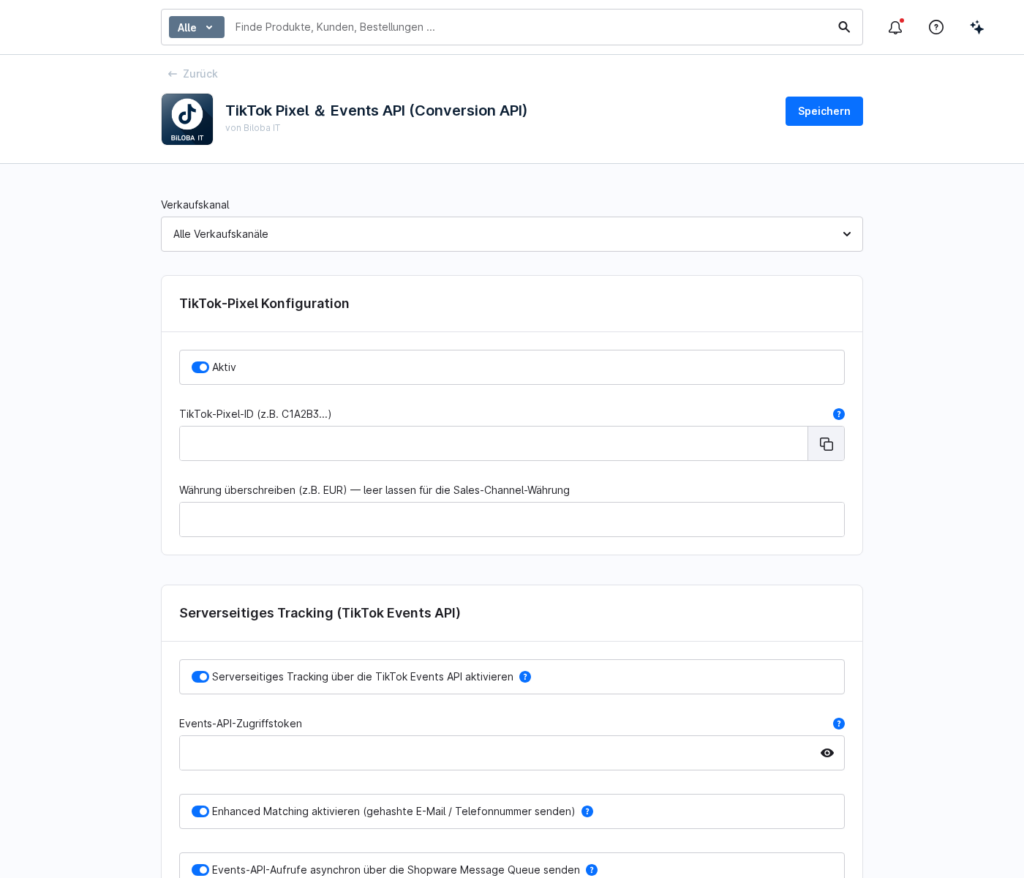Click into the TikTok-Pixel-ID field
This screenshot has width=1024, height=878.
[x=493, y=444]
